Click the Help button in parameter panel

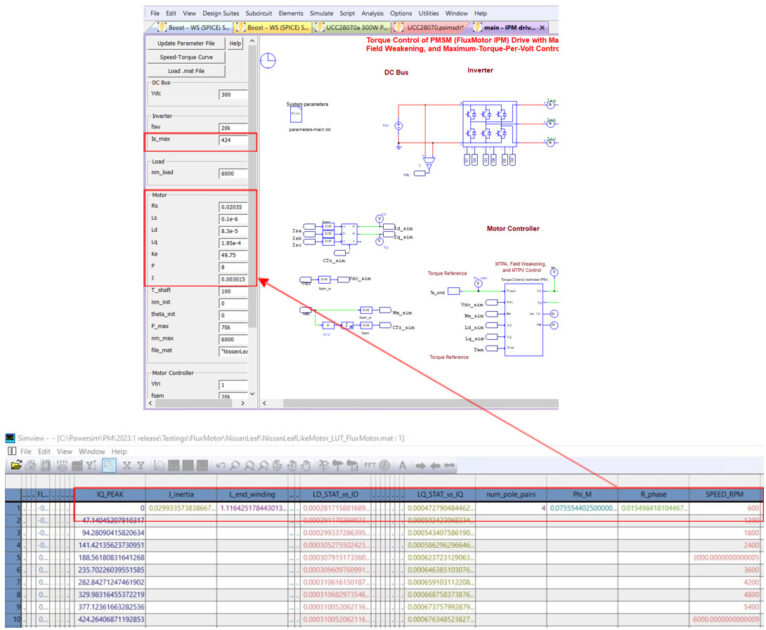(236, 44)
